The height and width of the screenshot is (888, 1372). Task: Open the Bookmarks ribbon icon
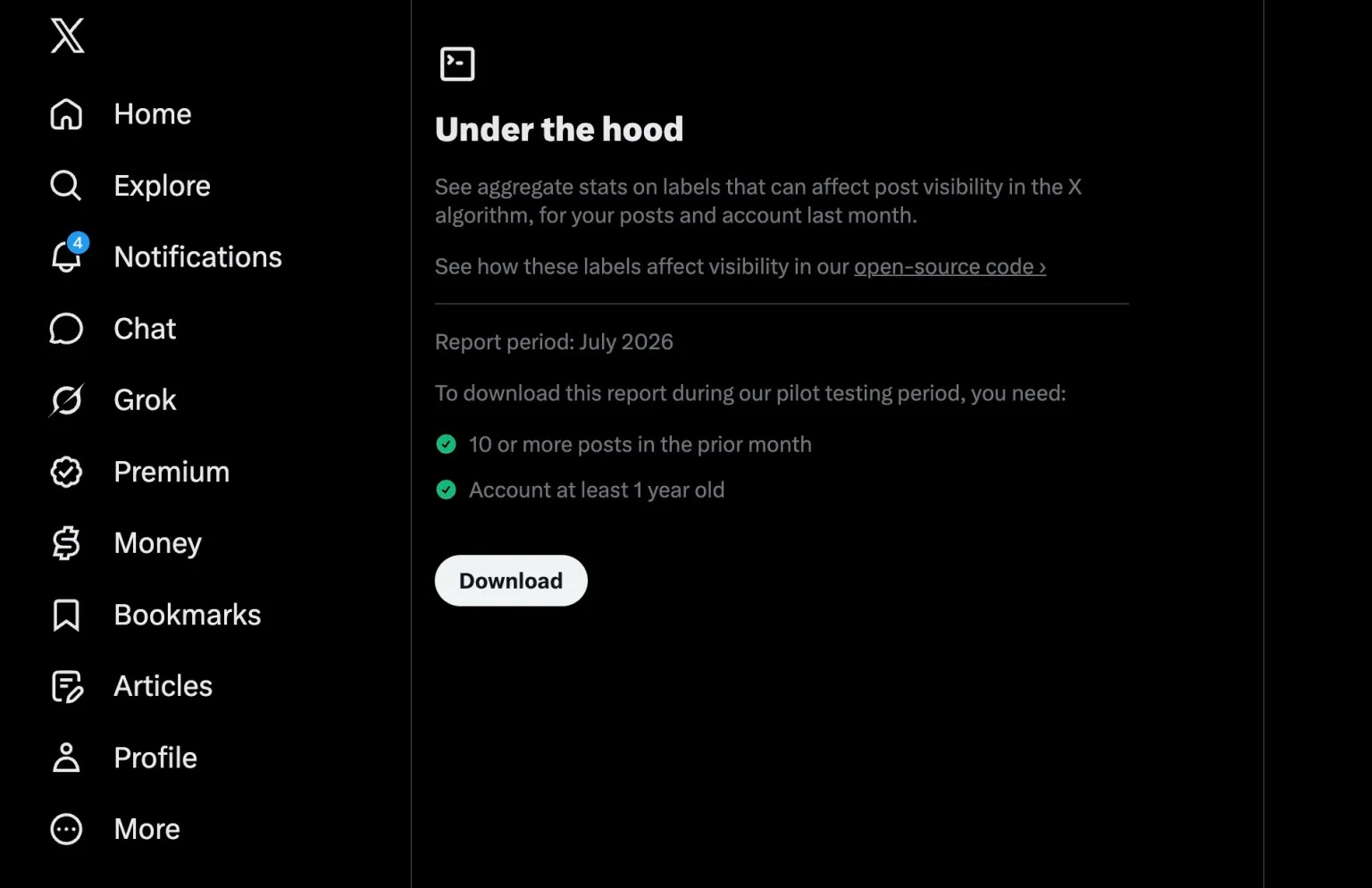coord(66,616)
